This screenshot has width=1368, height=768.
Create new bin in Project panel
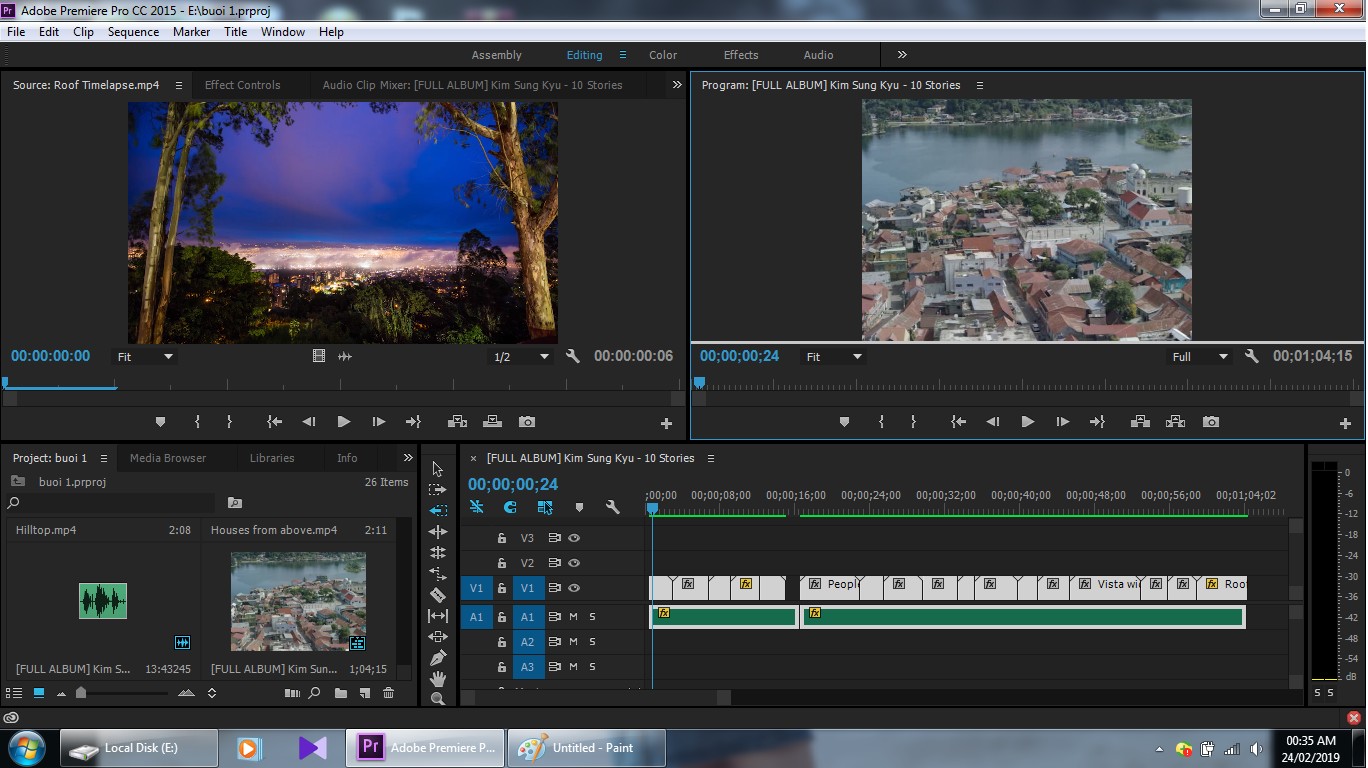341,693
